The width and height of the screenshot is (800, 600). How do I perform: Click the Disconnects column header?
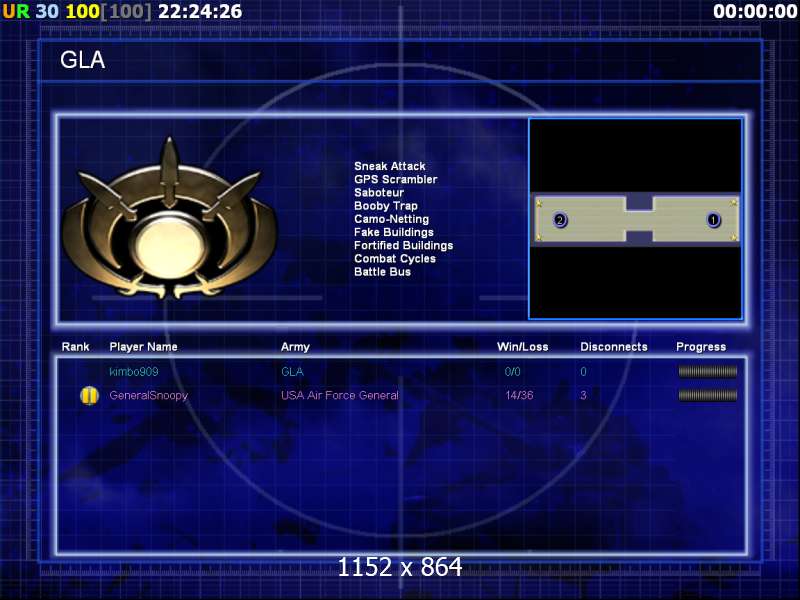(614, 347)
